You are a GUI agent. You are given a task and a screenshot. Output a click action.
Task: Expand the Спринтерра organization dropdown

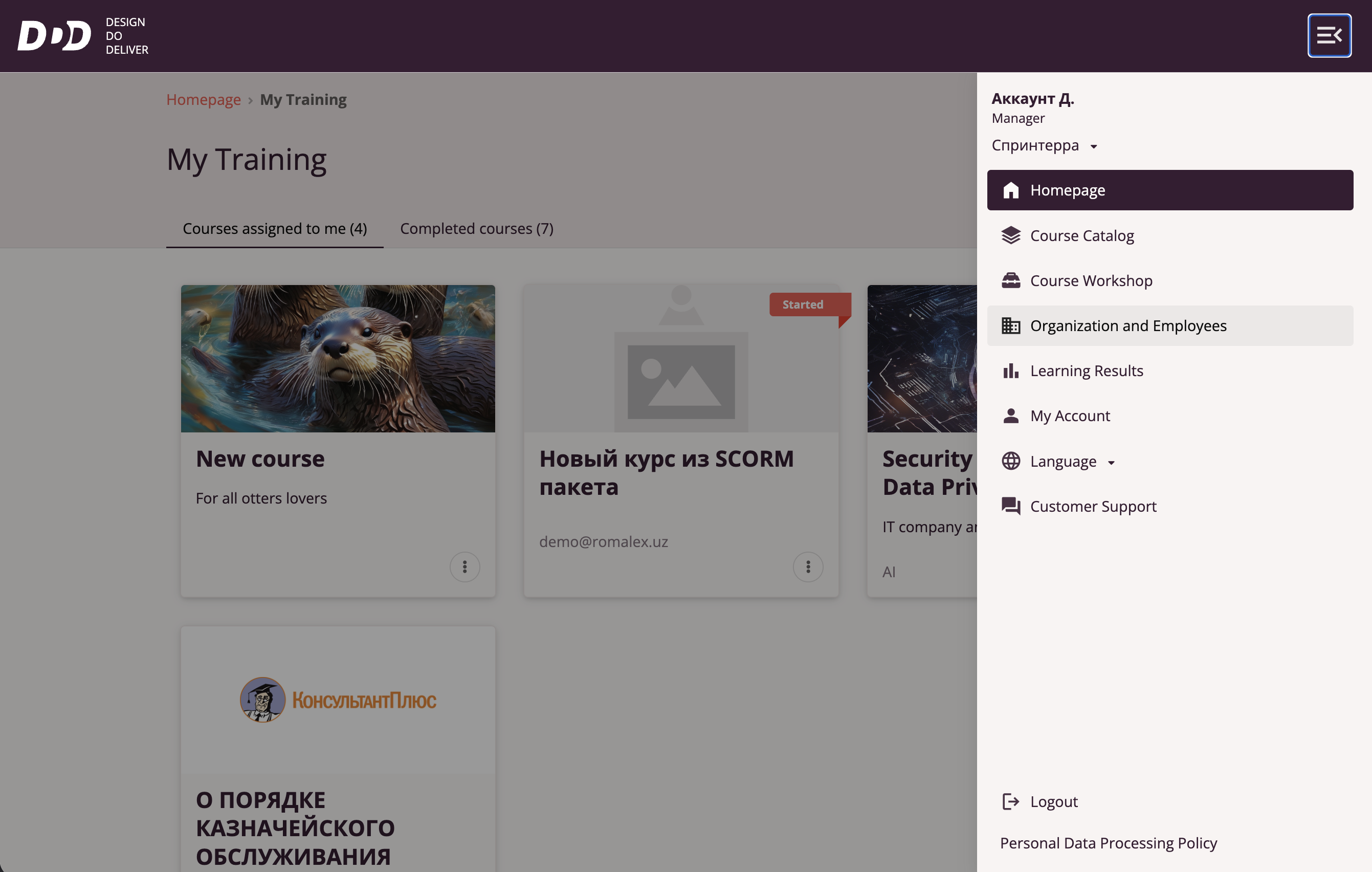[x=1044, y=145]
